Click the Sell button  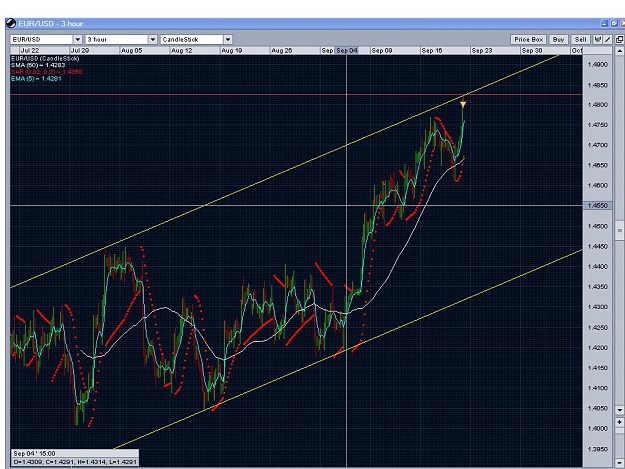(580, 39)
